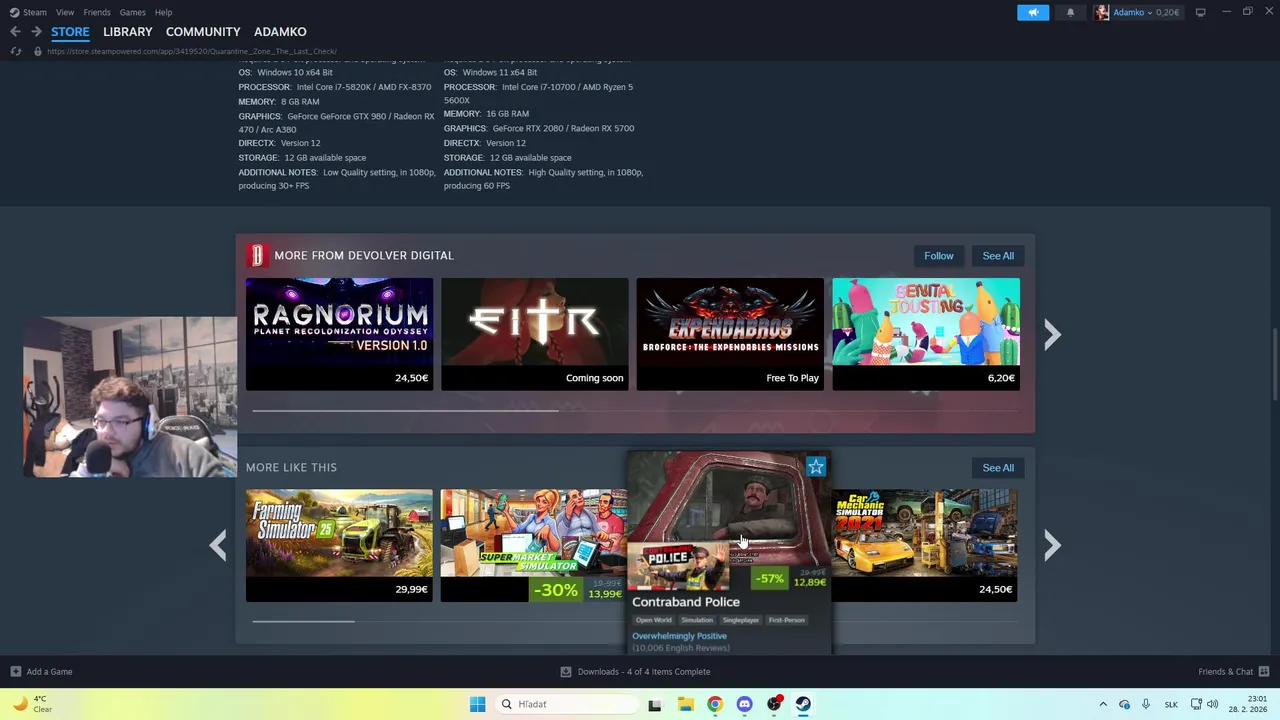
Task: Open Friends & Chat
Action: (x=1234, y=672)
